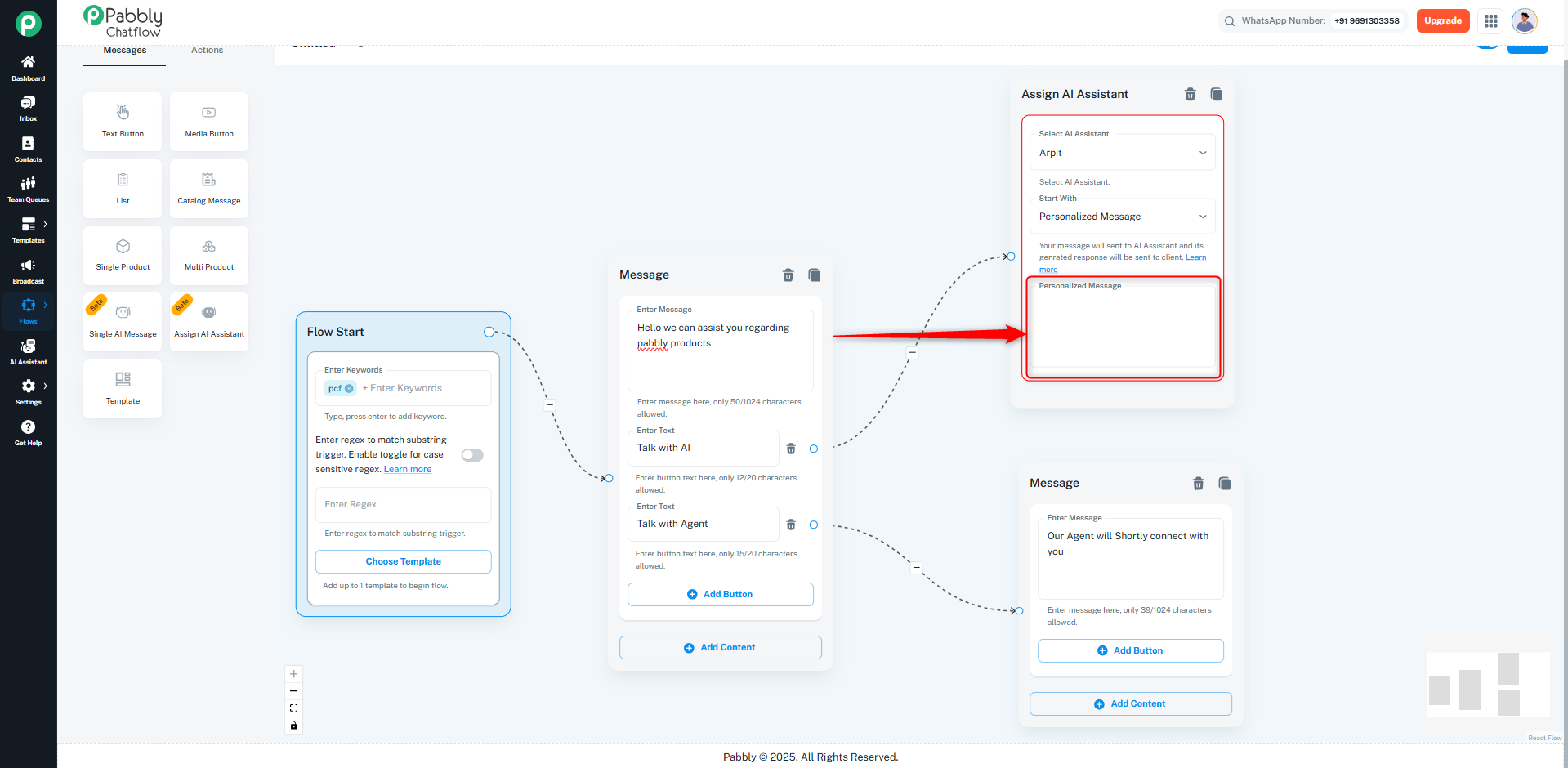1568x768 pixels.
Task: Add a Media Button block
Action: click(x=209, y=122)
